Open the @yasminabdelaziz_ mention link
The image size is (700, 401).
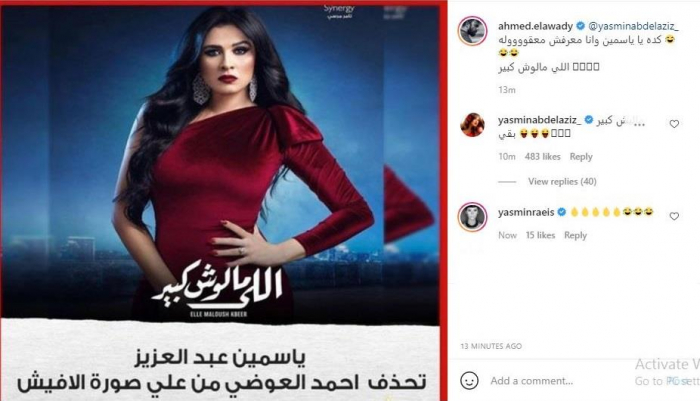(633, 26)
